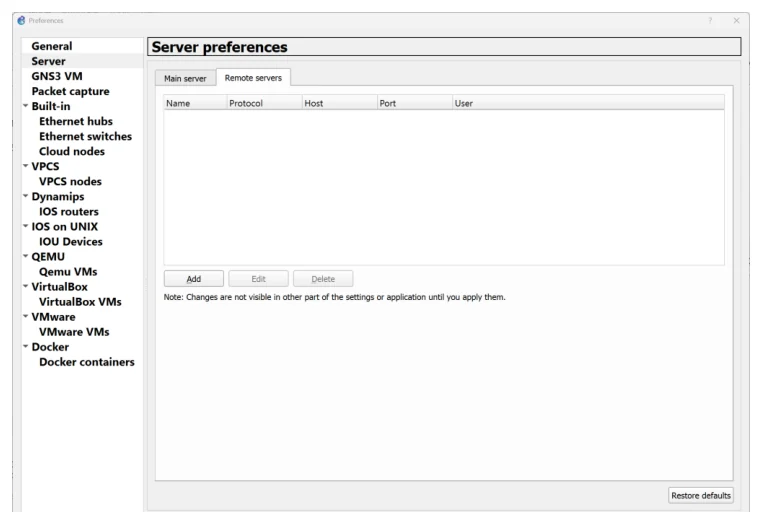Screen dimensions: 762x512
Task: Click the help question mark button
Action: click(710, 20)
